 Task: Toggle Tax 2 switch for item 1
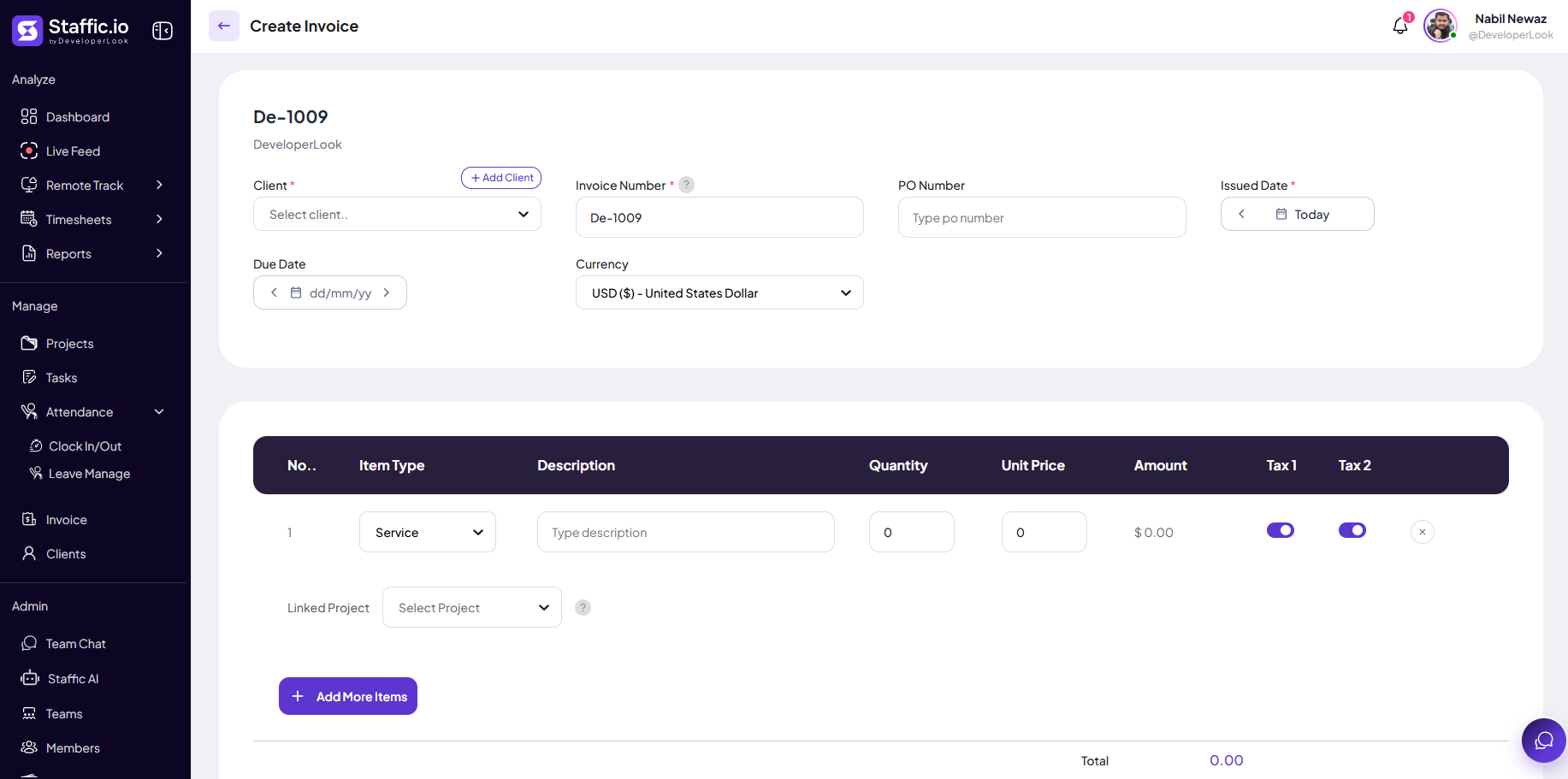tap(1352, 530)
